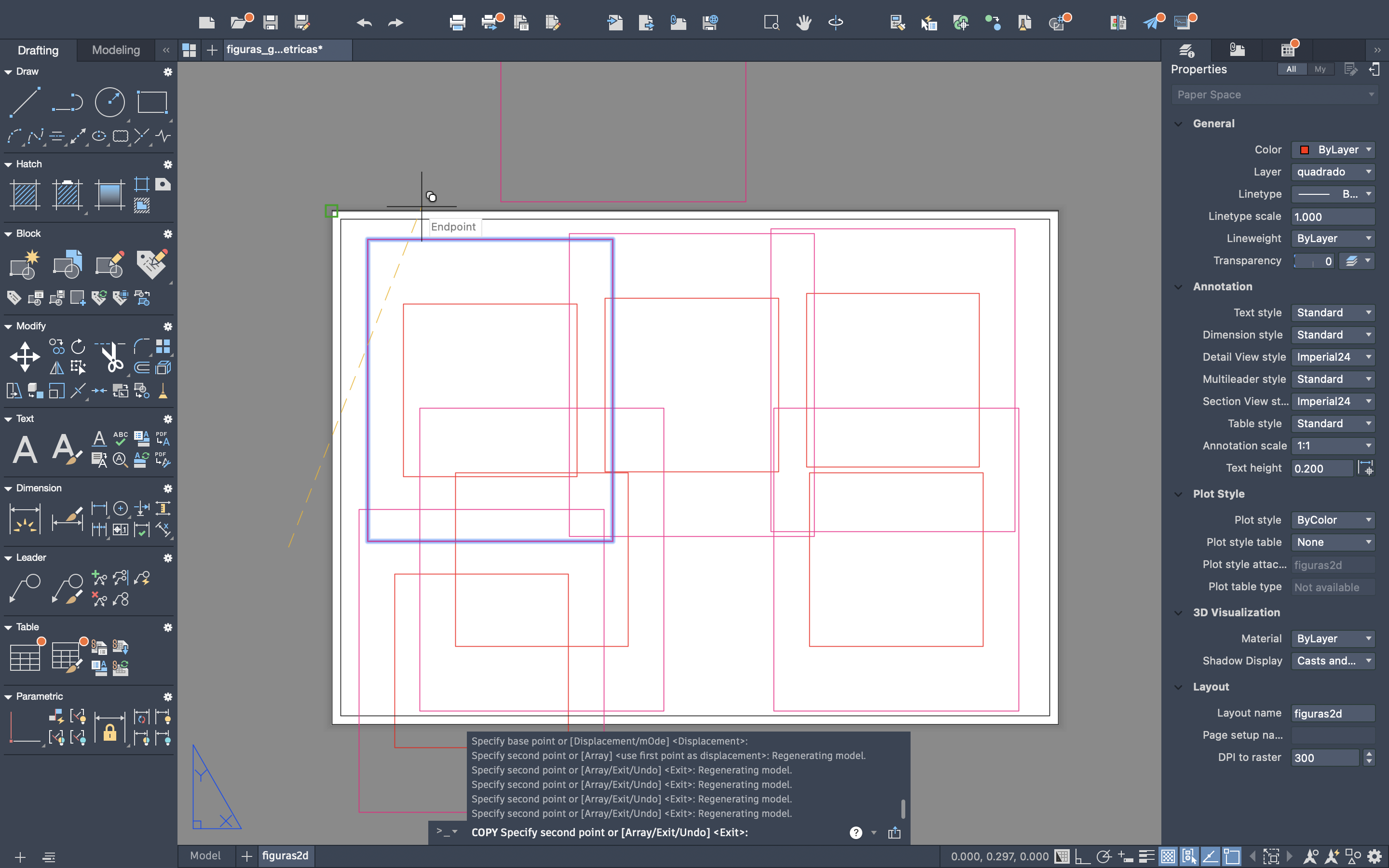Open the Layer quadrado dropdown
1389x868 pixels.
(x=1333, y=172)
